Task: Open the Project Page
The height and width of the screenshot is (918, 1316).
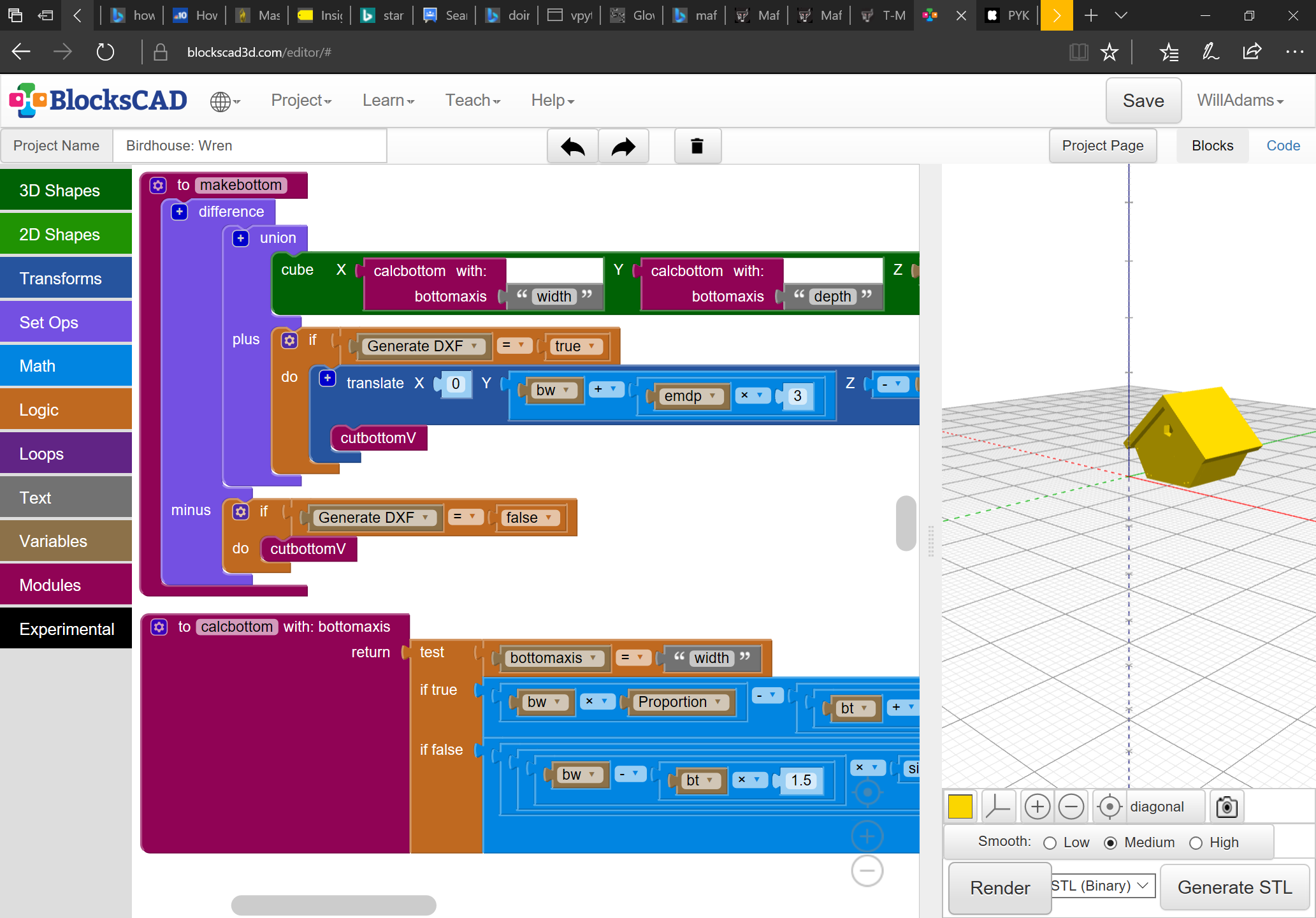Action: click(1103, 146)
